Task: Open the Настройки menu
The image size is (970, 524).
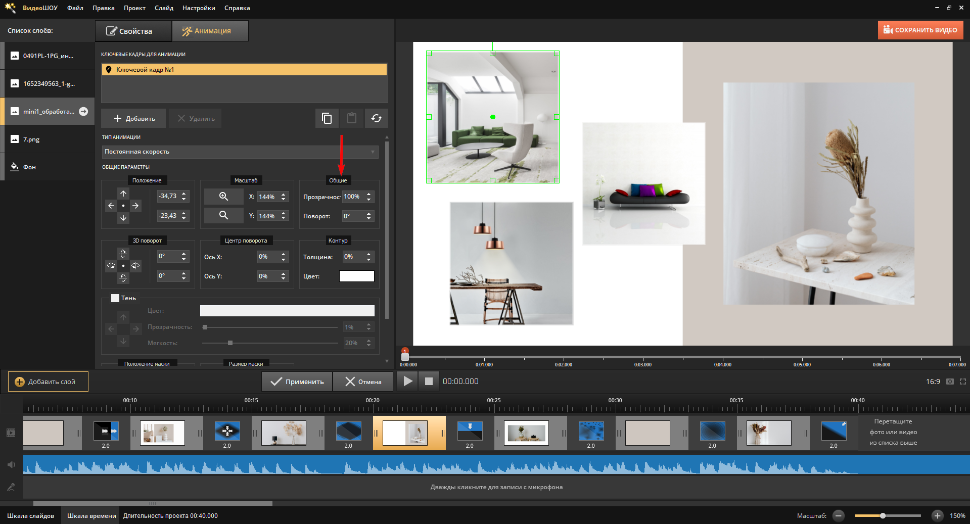Action: [x=199, y=8]
